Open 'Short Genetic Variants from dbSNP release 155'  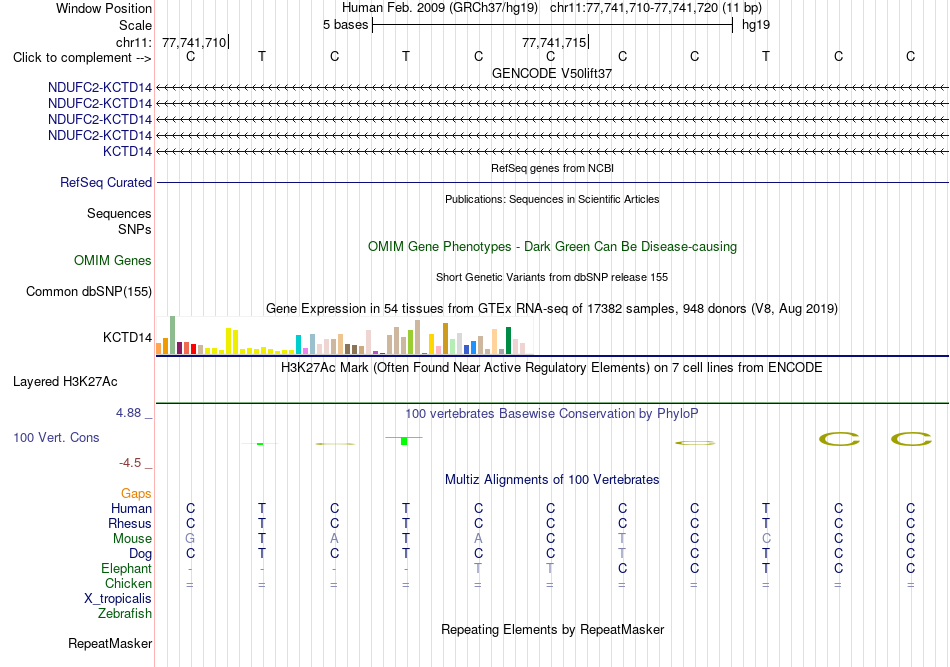(x=552, y=277)
